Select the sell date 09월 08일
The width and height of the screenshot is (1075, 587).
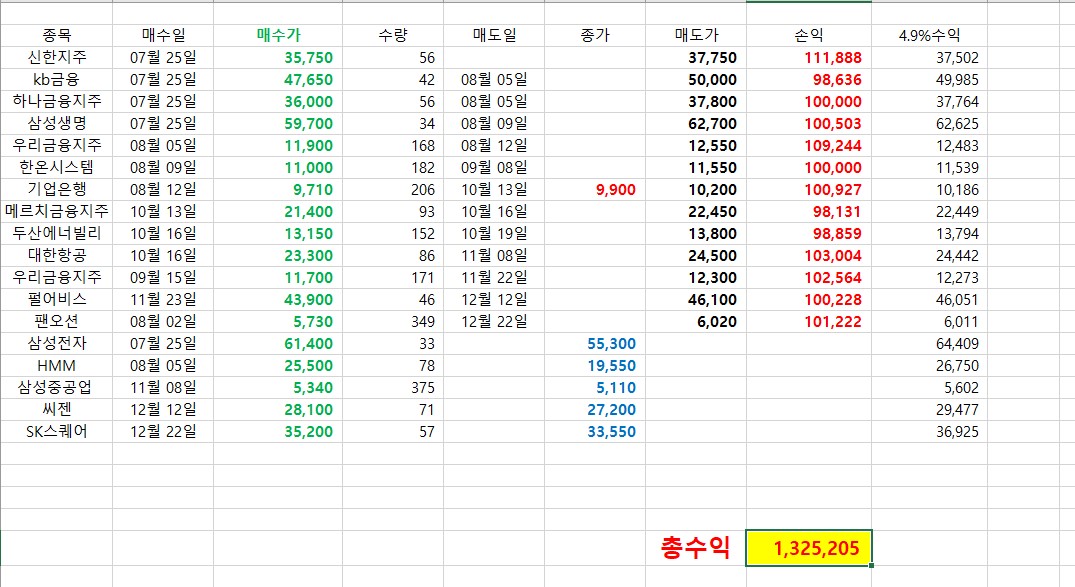[494, 167]
